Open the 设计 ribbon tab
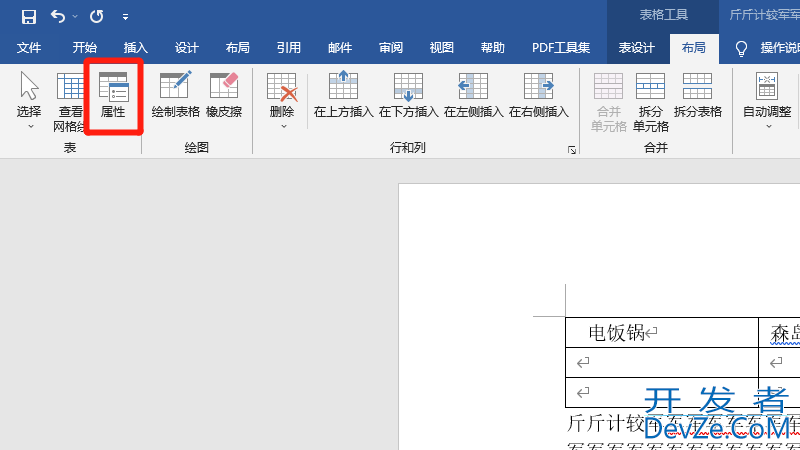The width and height of the screenshot is (800, 450). (187, 48)
